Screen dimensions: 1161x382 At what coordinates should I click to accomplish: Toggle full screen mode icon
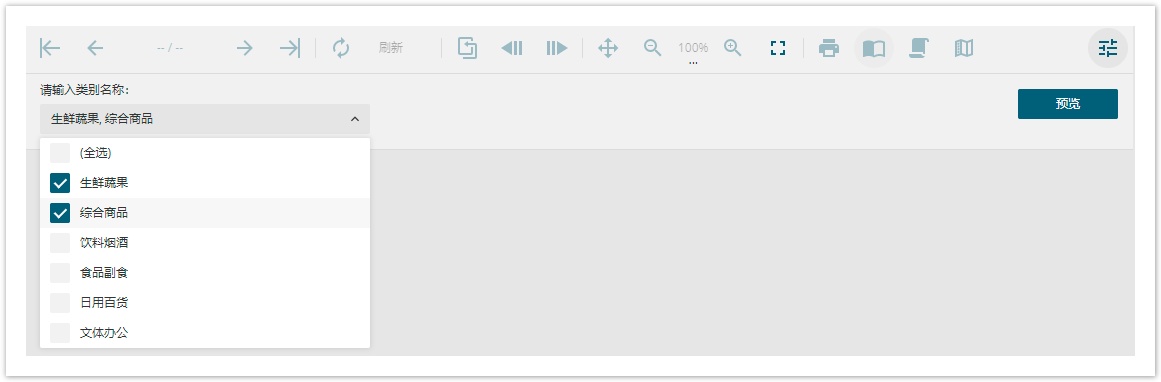[x=777, y=48]
